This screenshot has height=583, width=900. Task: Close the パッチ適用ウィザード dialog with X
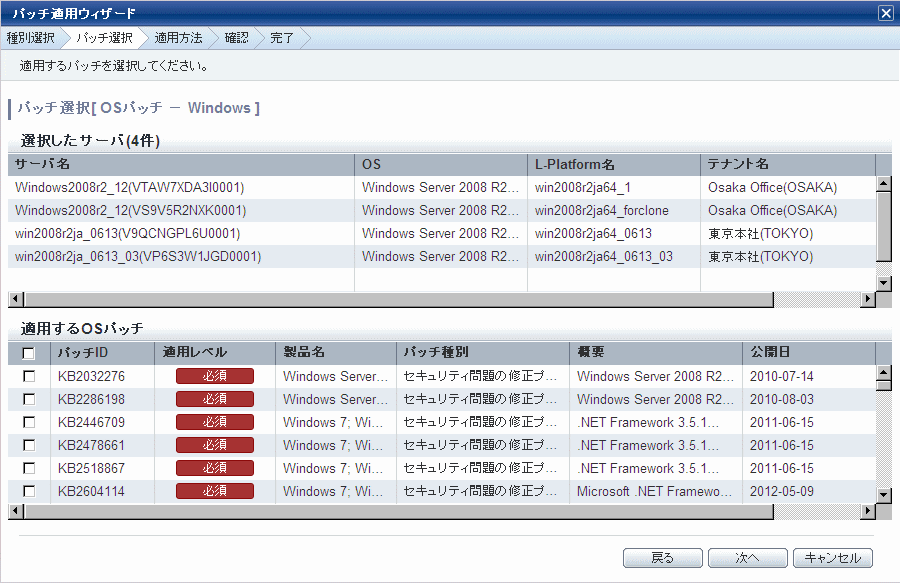coord(886,13)
